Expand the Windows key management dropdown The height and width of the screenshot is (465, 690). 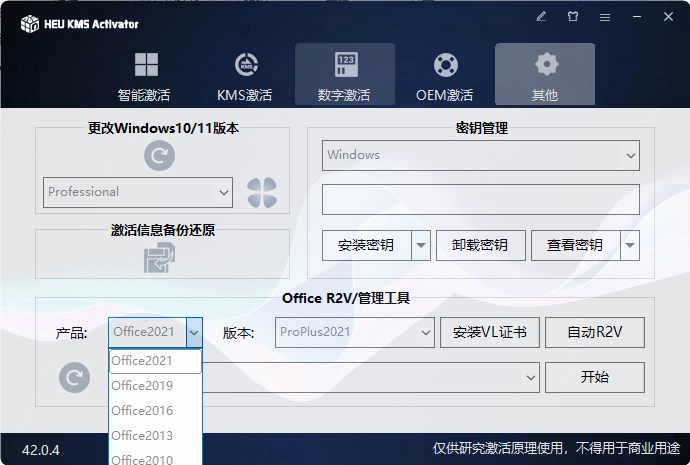coord(481,155)
